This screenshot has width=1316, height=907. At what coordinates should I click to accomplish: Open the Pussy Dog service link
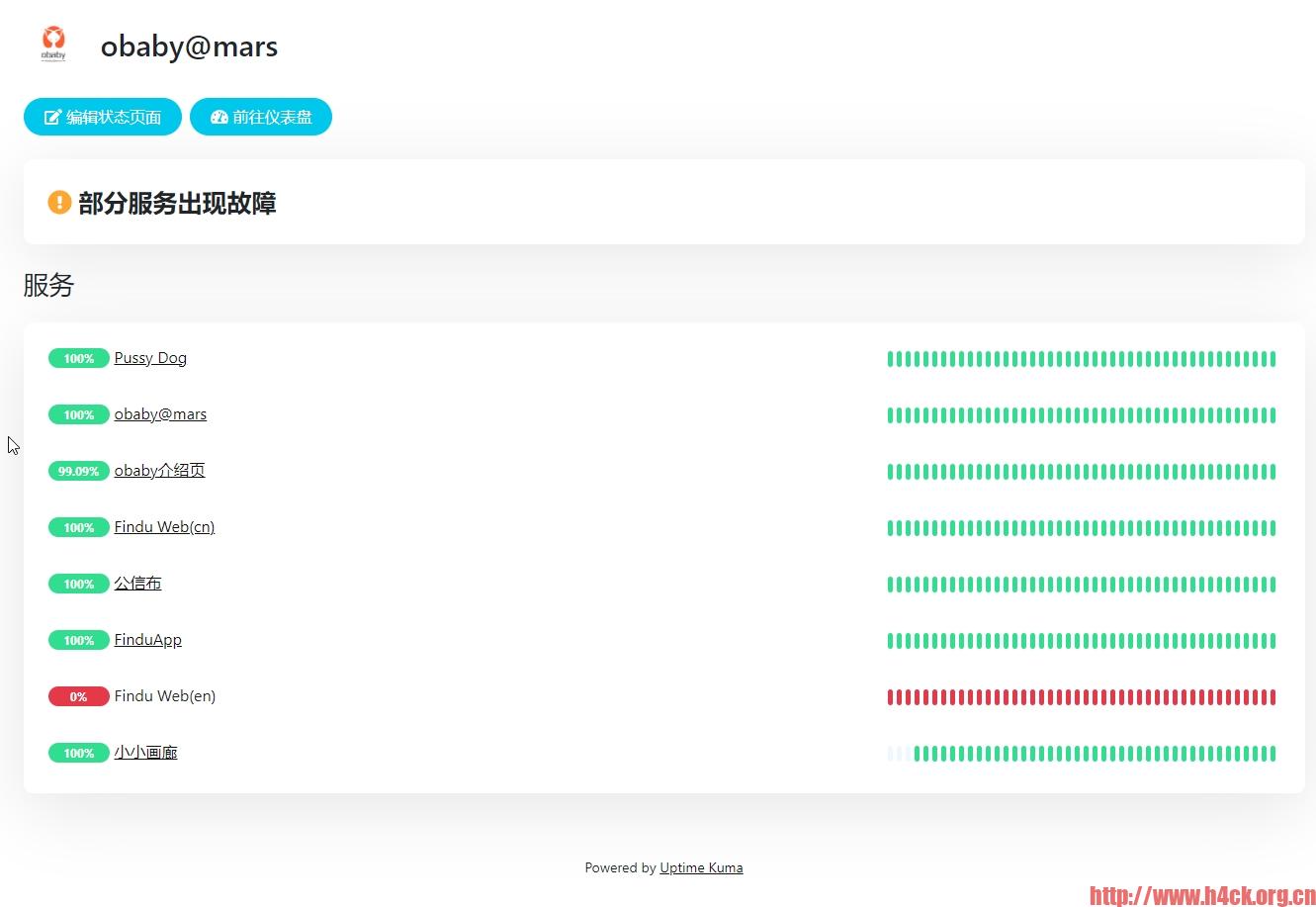pos(150,357)
